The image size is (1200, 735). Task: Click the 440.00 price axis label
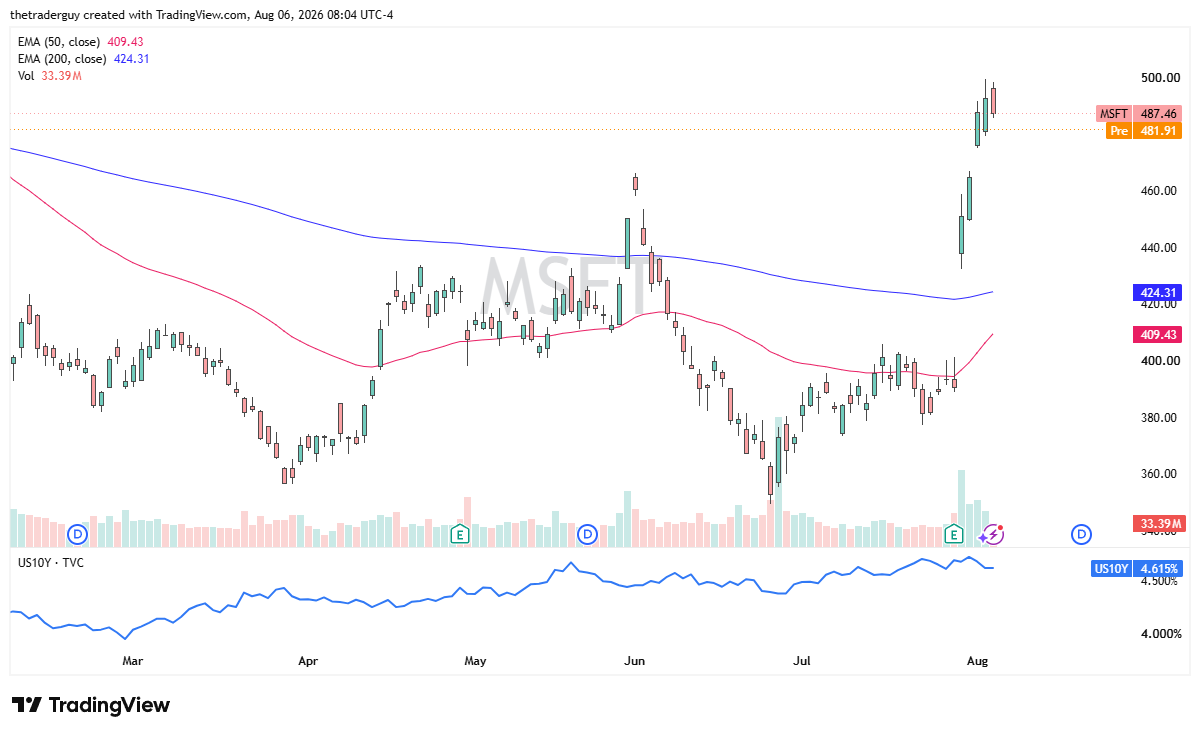pyautogui.click(x=1158, y=248)
